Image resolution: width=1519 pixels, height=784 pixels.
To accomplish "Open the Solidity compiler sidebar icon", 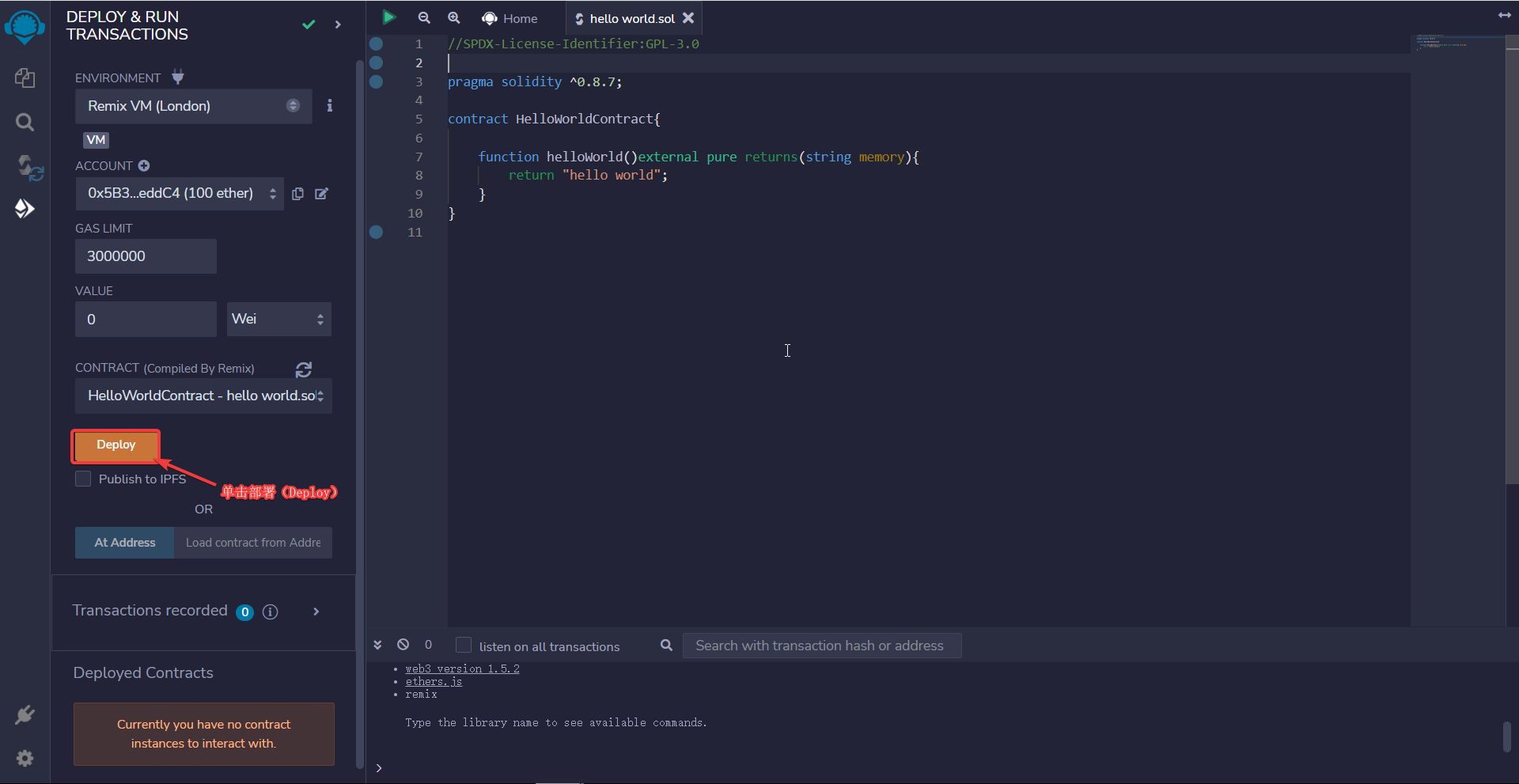I will click(x=28, y=167).
